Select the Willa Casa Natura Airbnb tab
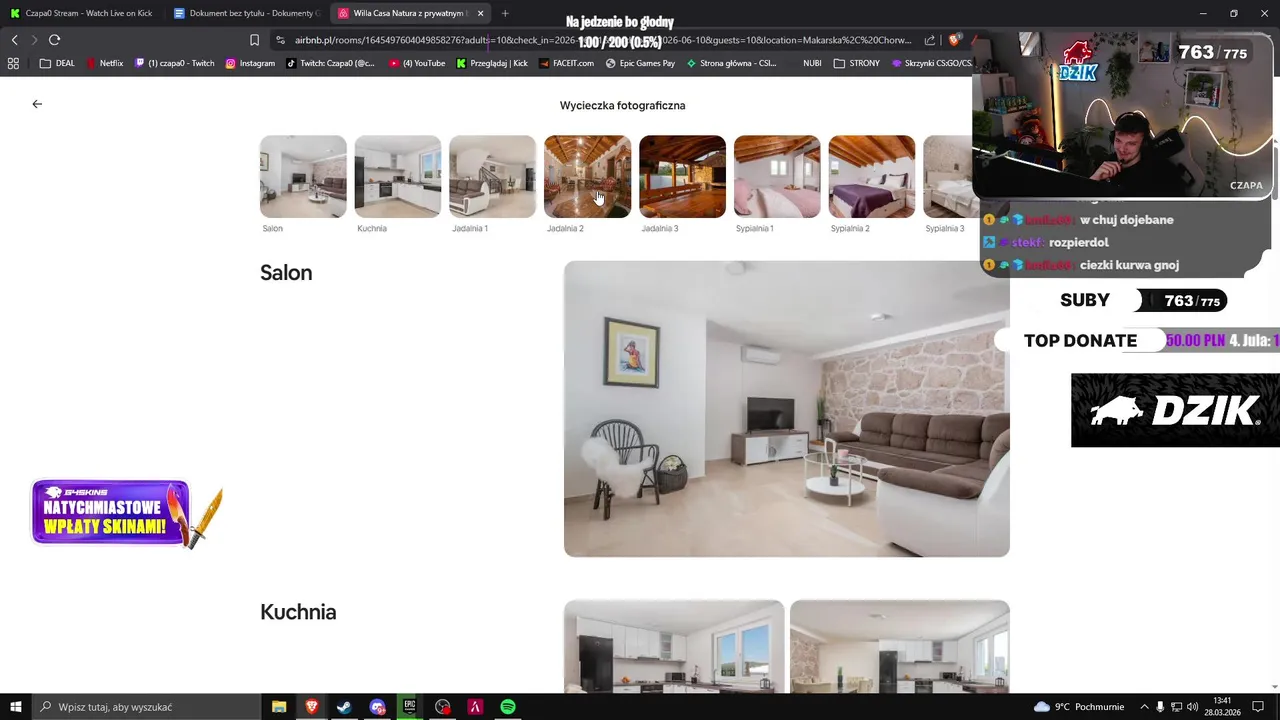This screenshot has width=1280, height=720. tap(410, 13)
